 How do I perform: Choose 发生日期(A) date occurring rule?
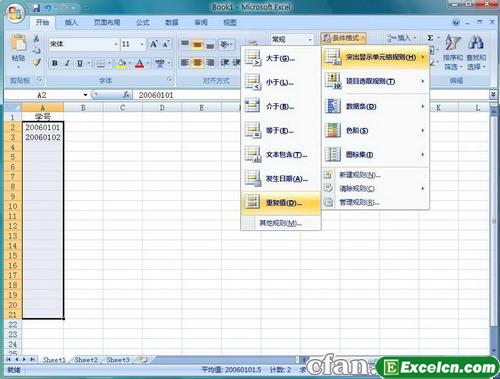tap(281, 179)
